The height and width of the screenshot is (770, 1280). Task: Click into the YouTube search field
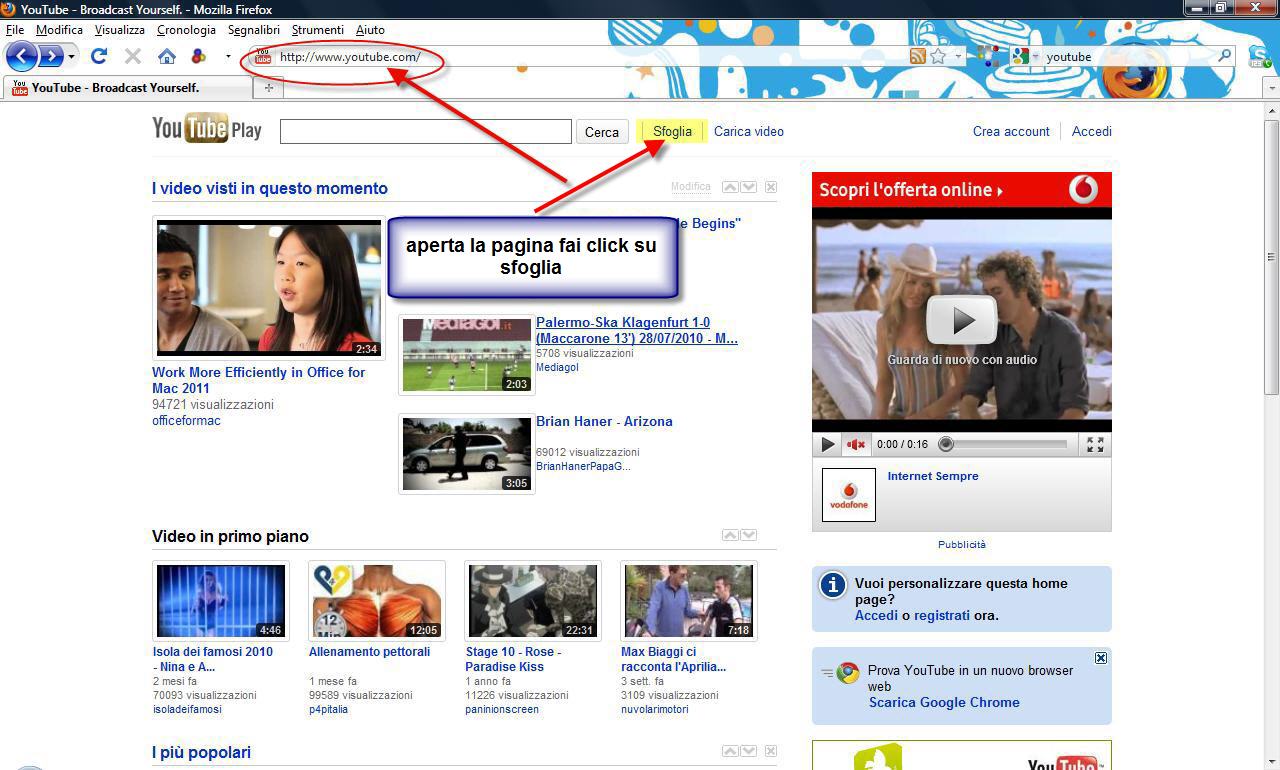[x=425, y=131]
